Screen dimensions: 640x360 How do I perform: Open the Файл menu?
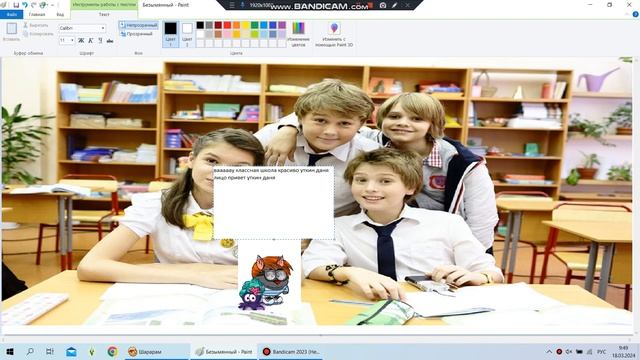(x=11, y=14)
